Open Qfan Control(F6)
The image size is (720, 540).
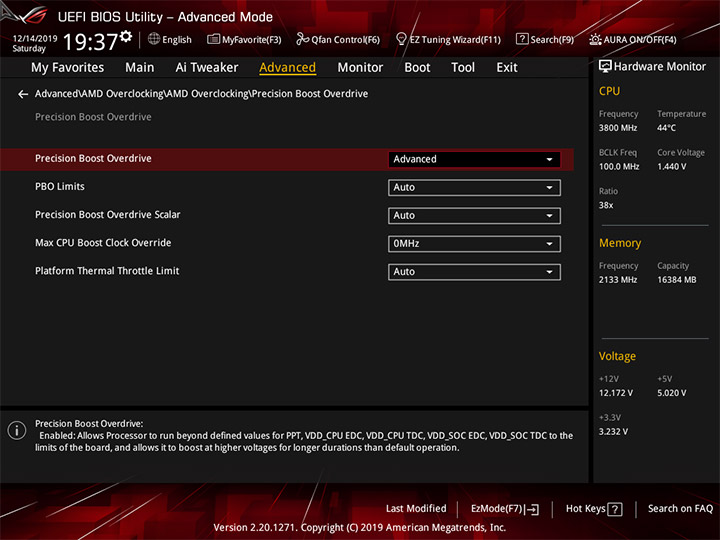coord(338,39)
